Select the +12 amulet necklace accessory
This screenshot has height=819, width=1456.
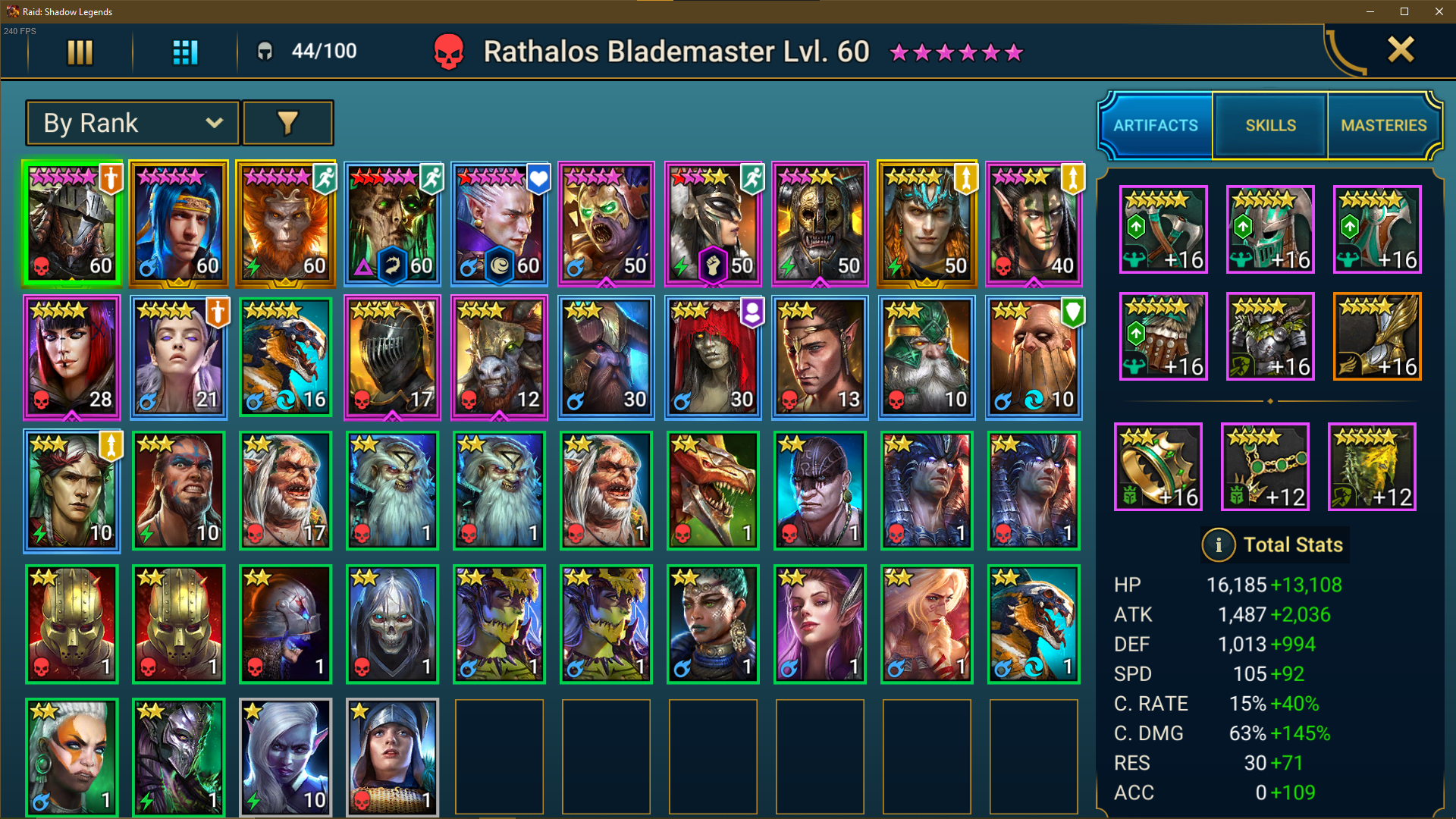click(1265, 466)
